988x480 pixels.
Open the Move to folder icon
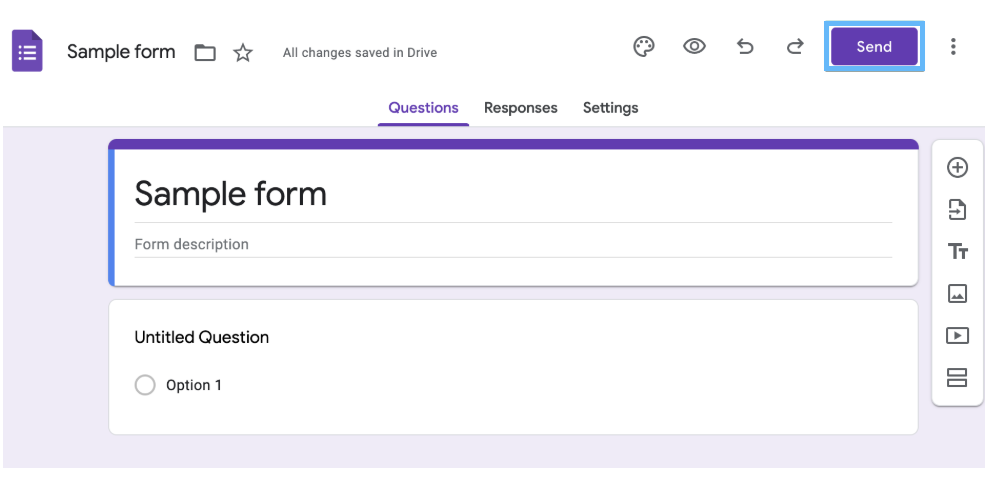coord(205,52)
